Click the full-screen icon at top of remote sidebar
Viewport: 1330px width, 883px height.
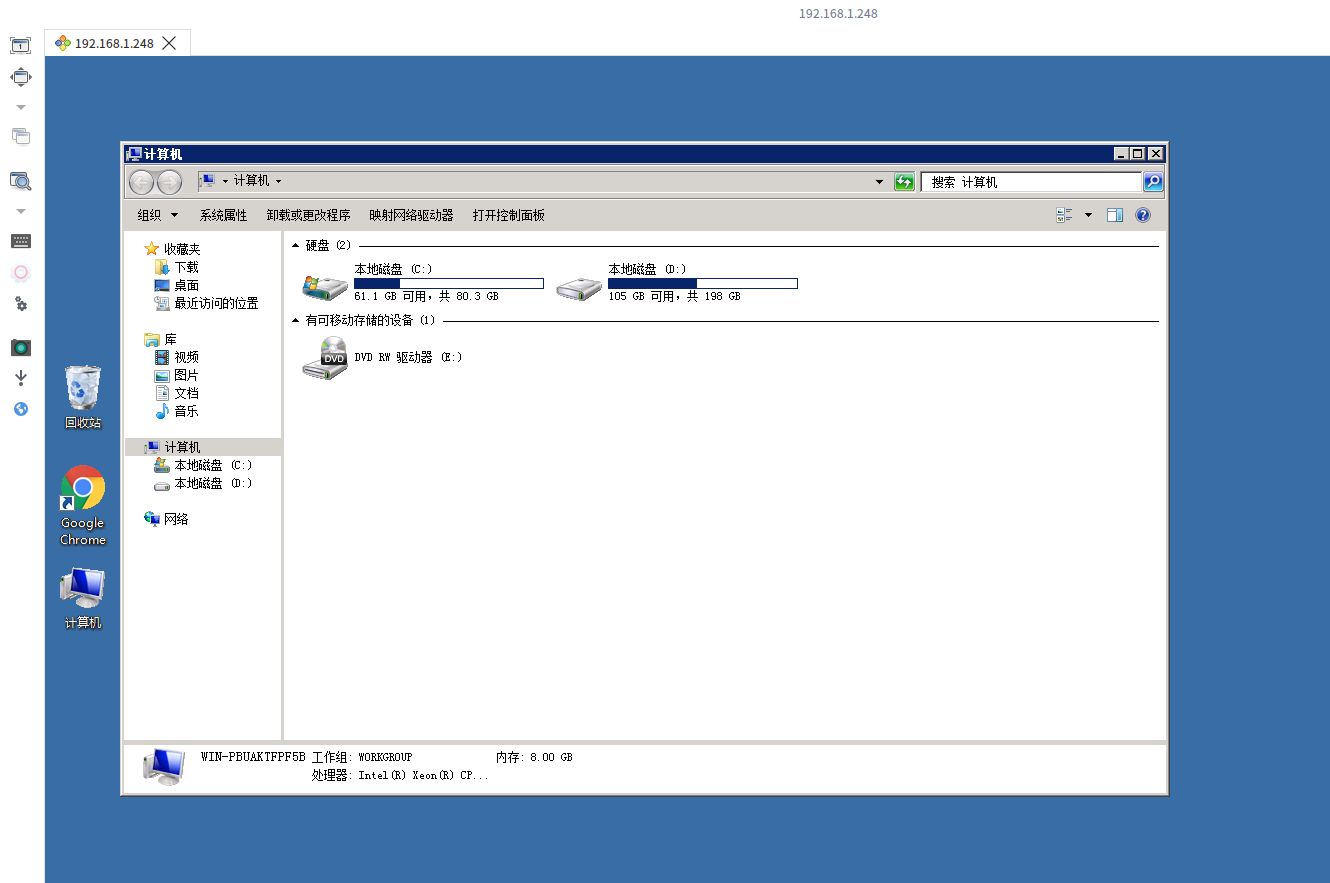click(x=21, y=45)
